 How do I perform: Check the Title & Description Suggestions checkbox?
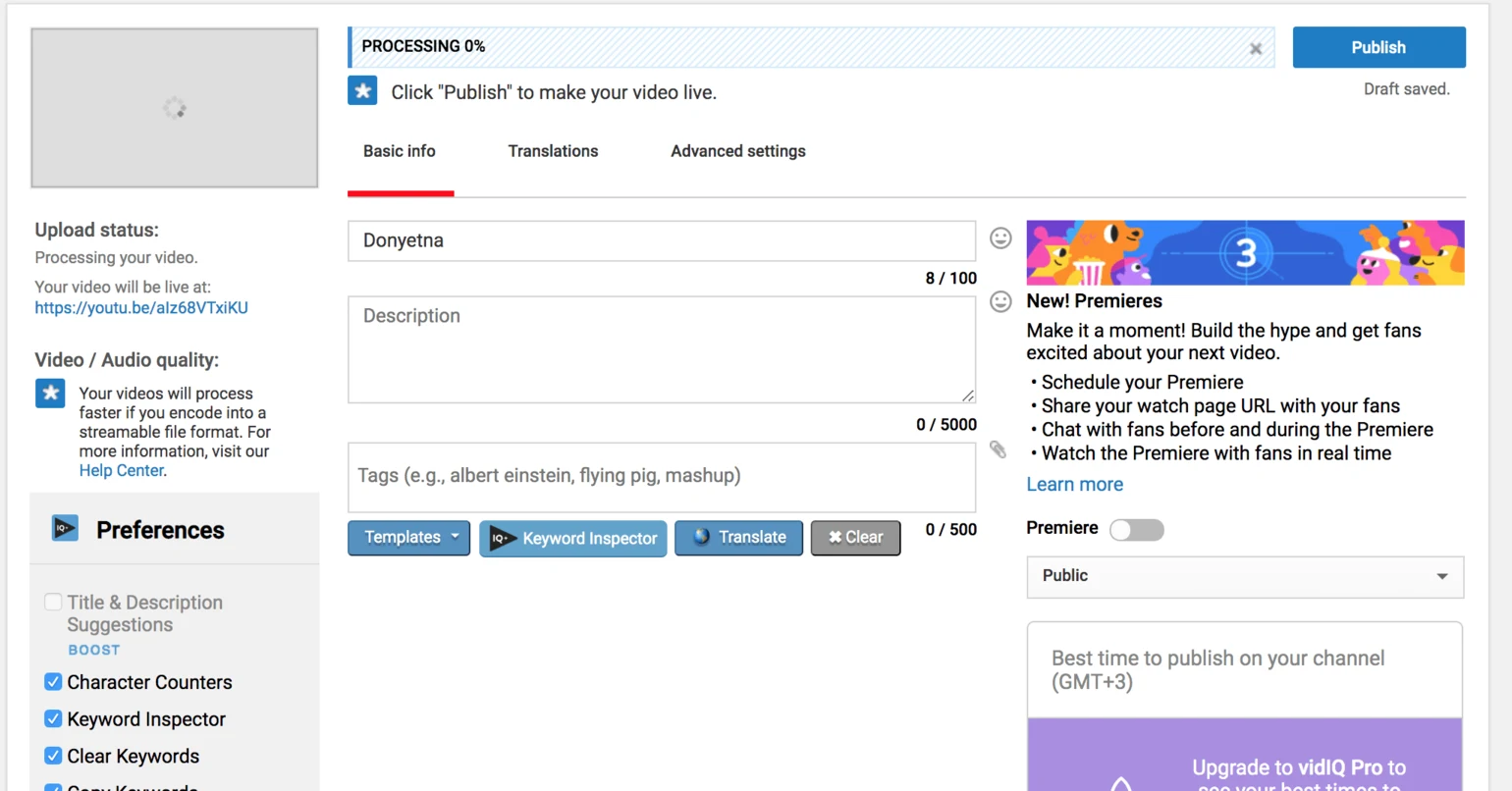pos(53,602)
